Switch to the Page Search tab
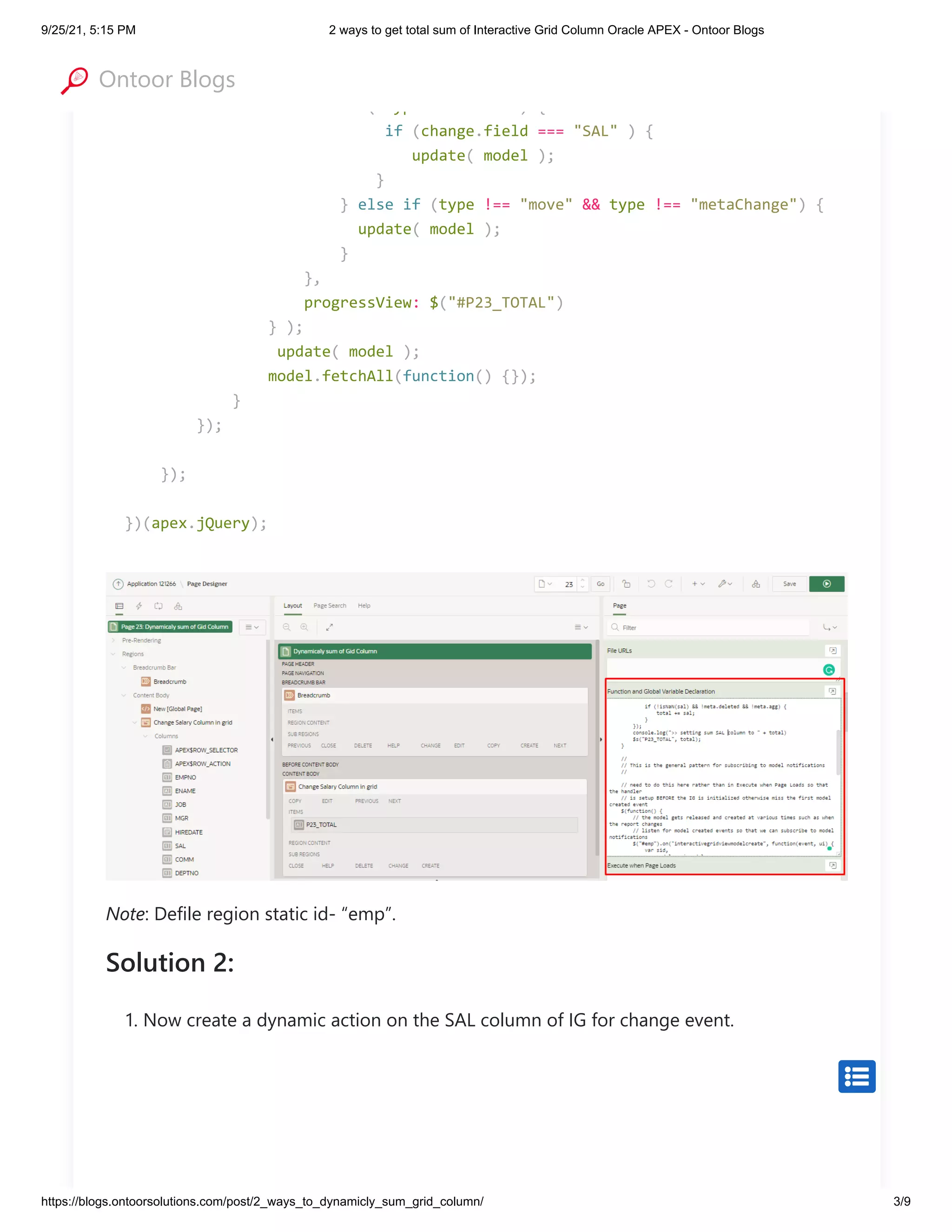Viewport: 952px width, 1232px height. [330, 606]
